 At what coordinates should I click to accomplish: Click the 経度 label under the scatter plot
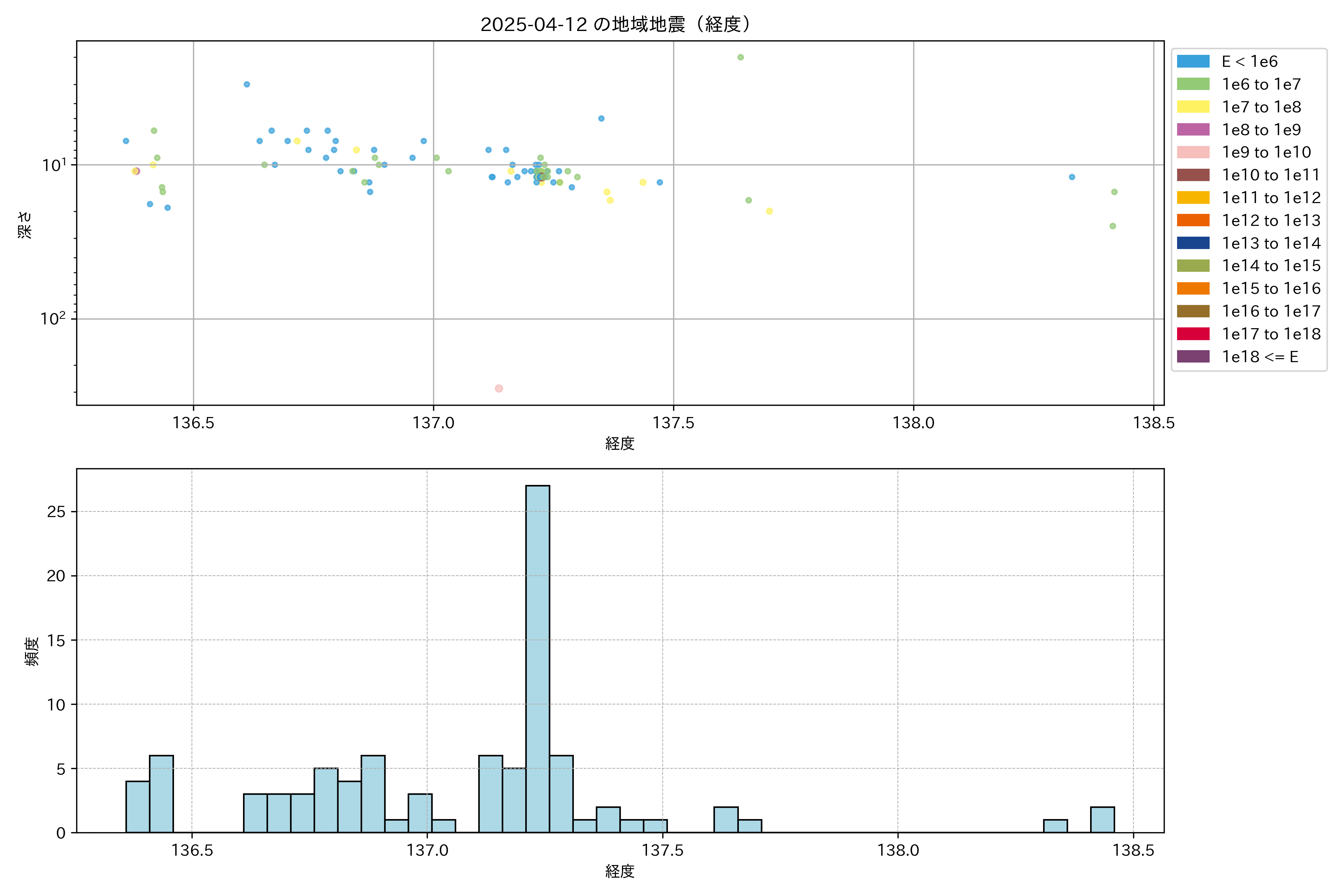[x=620, y=444]
